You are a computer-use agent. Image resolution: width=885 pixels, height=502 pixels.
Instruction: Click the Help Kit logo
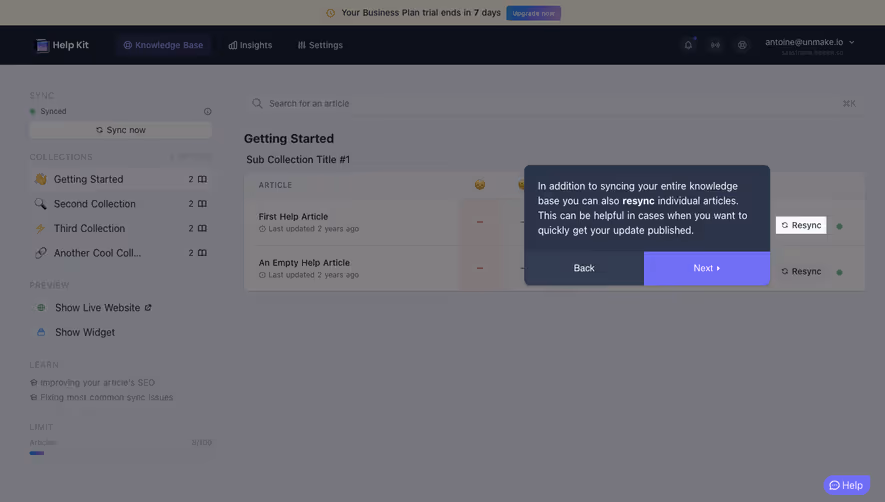click(x=62, y=45)
